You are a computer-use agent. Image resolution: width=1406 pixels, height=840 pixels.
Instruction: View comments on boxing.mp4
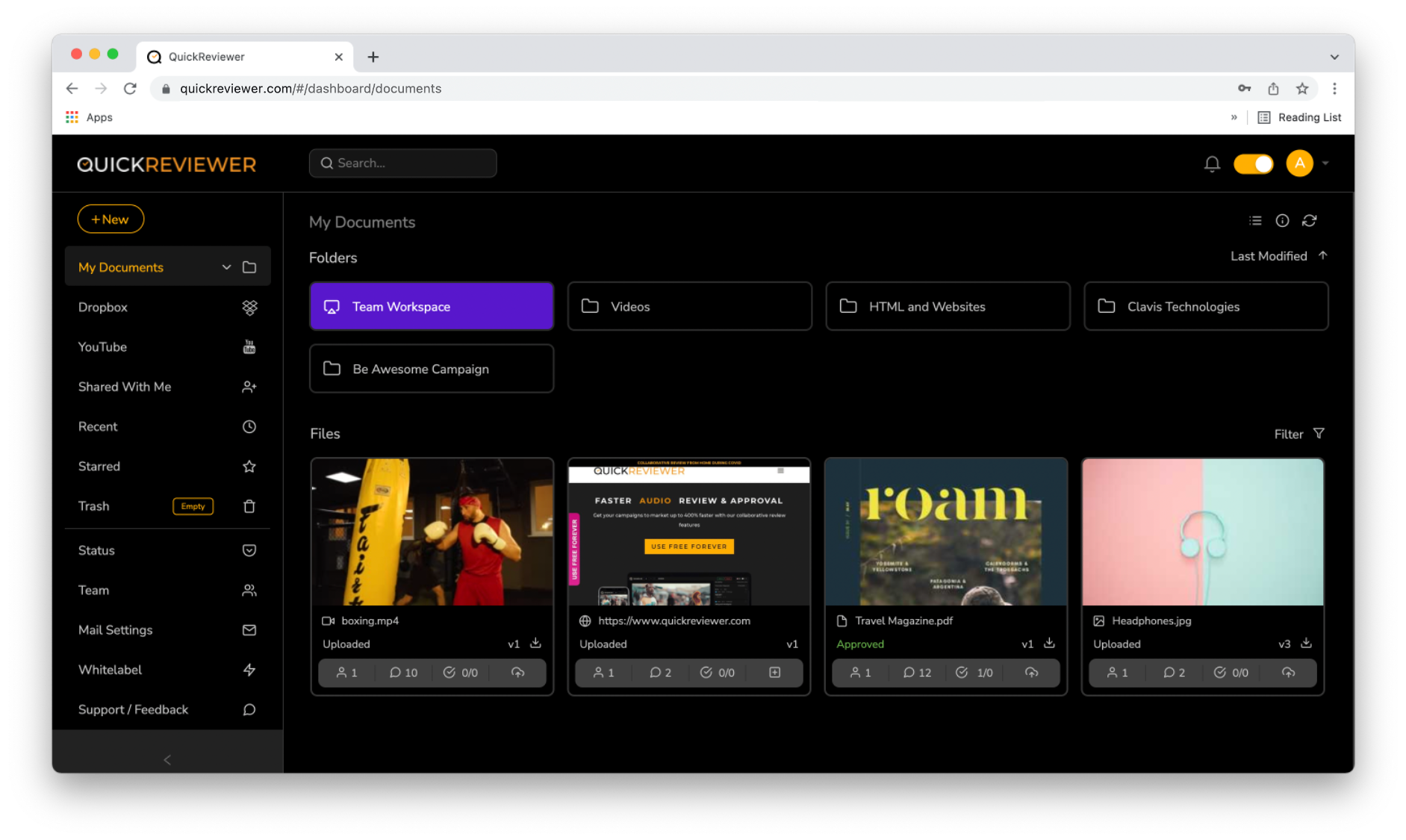tap(403, 673)
